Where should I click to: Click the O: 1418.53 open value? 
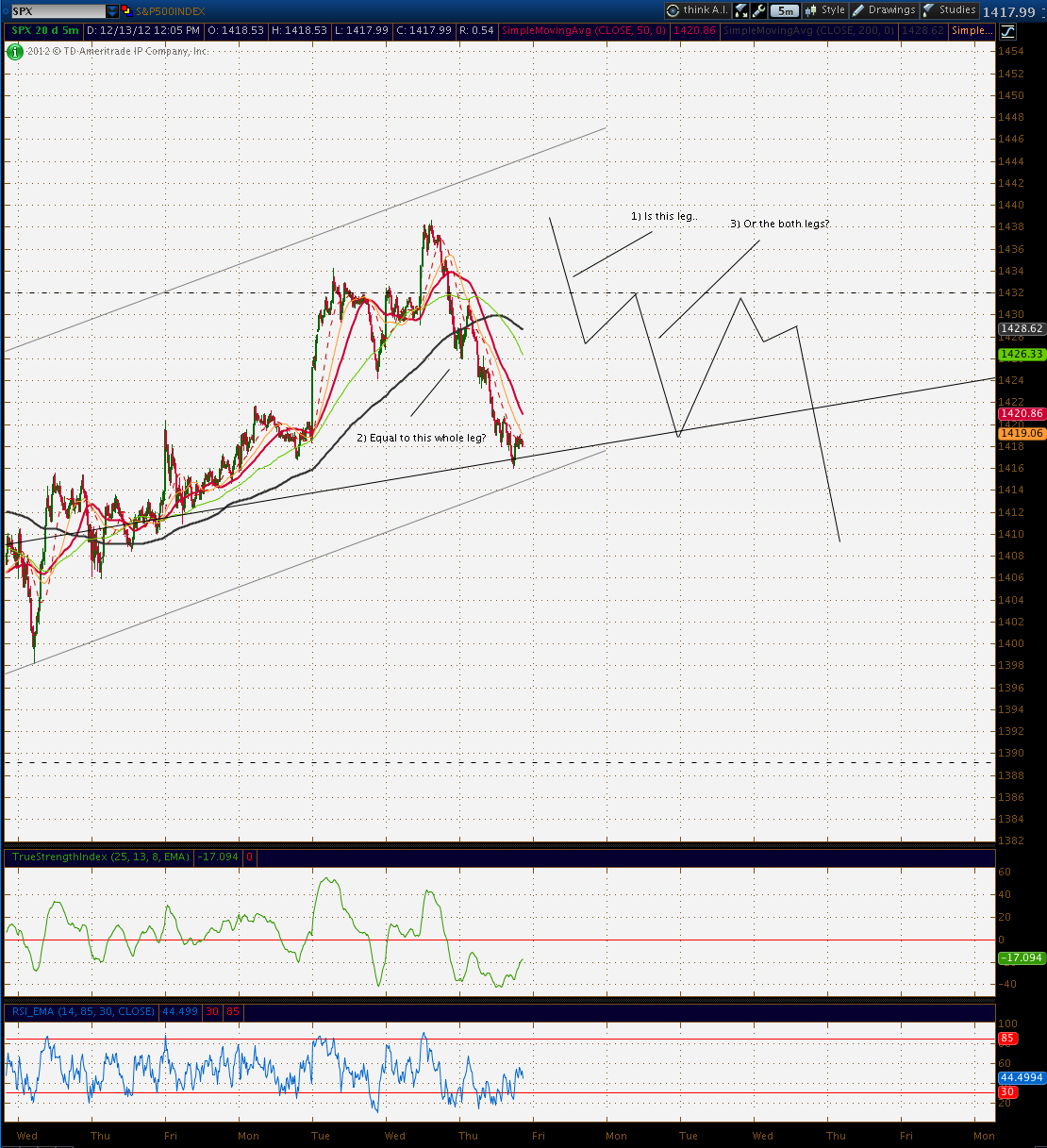coord(236,30)
